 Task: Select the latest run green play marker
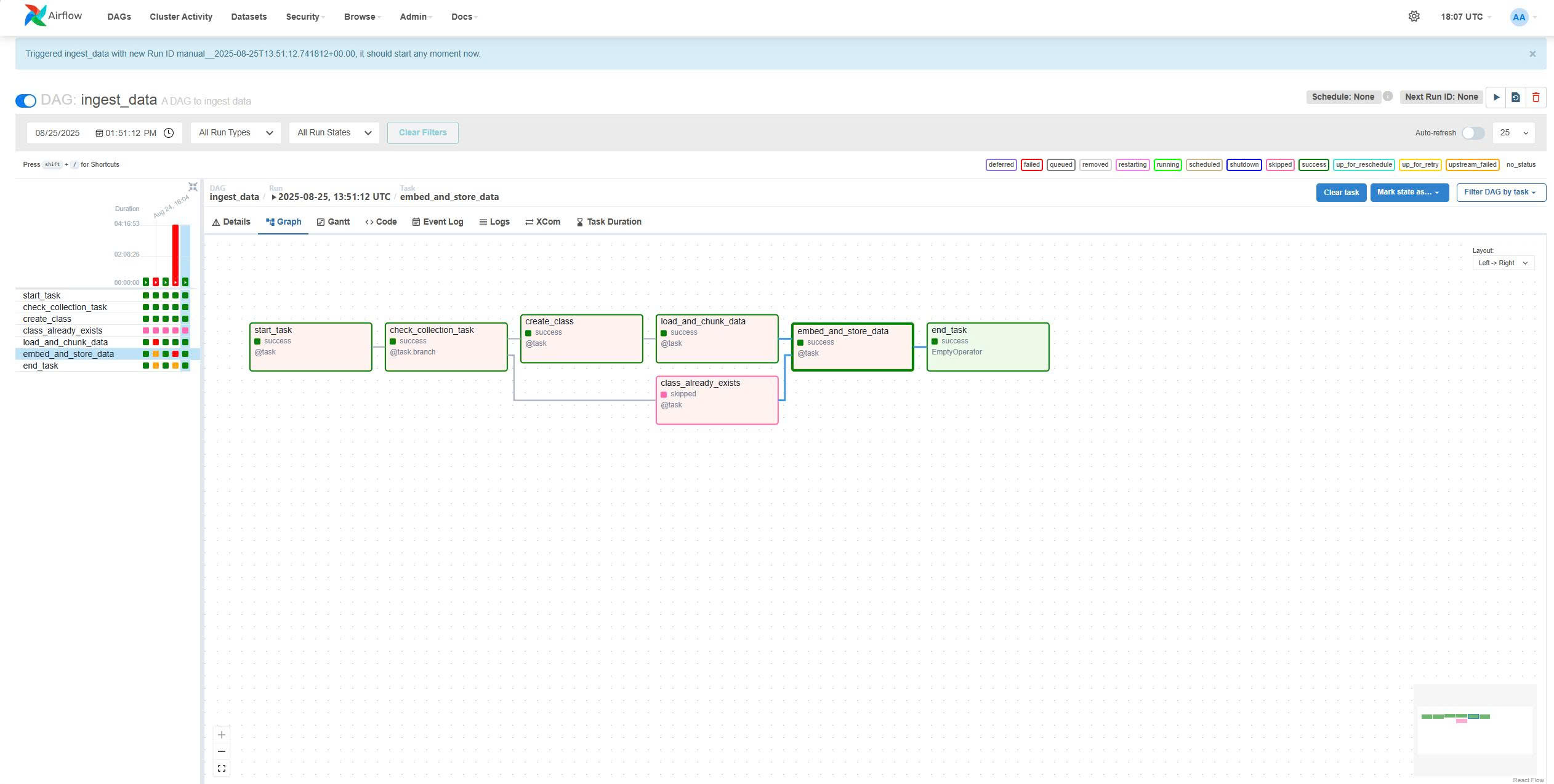[x=185, y=282]
